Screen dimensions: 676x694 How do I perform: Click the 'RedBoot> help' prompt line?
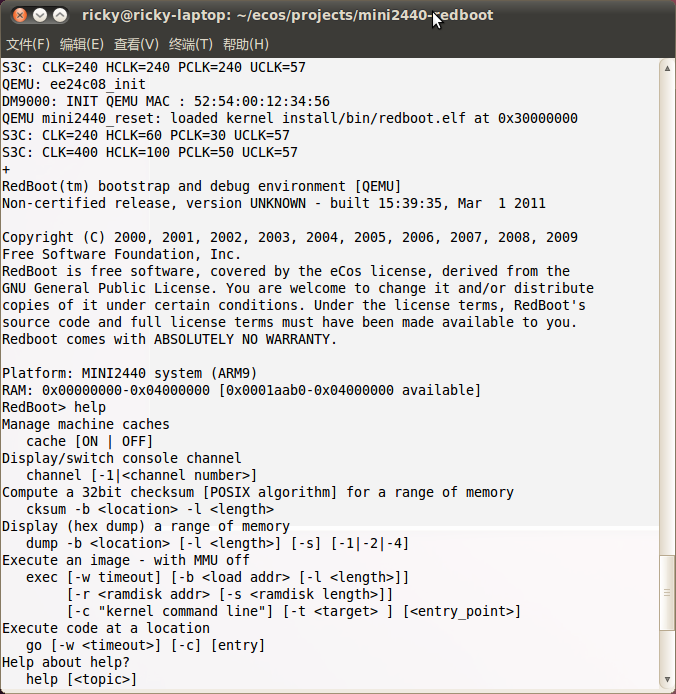pyautogui.click(x=54, y=407)
